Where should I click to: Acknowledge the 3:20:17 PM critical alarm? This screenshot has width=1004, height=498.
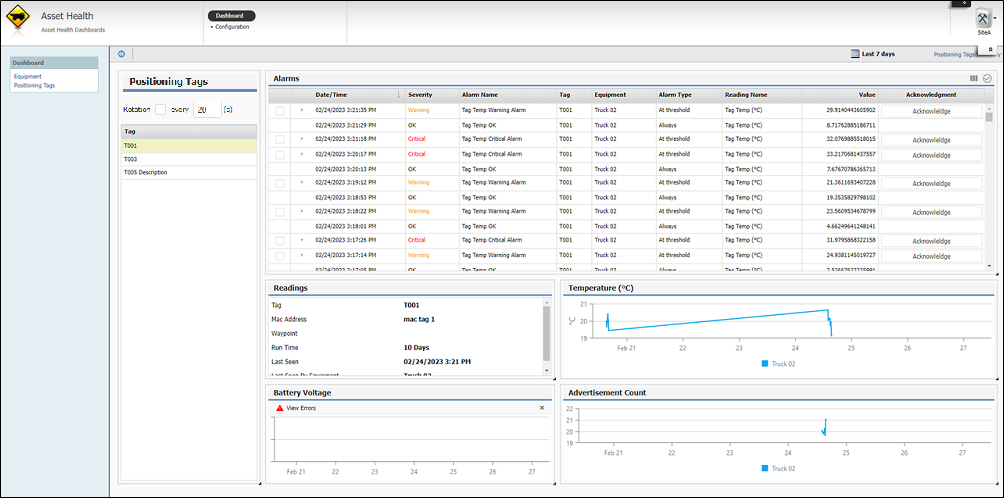pyautogui.click(x=932, y=155)
